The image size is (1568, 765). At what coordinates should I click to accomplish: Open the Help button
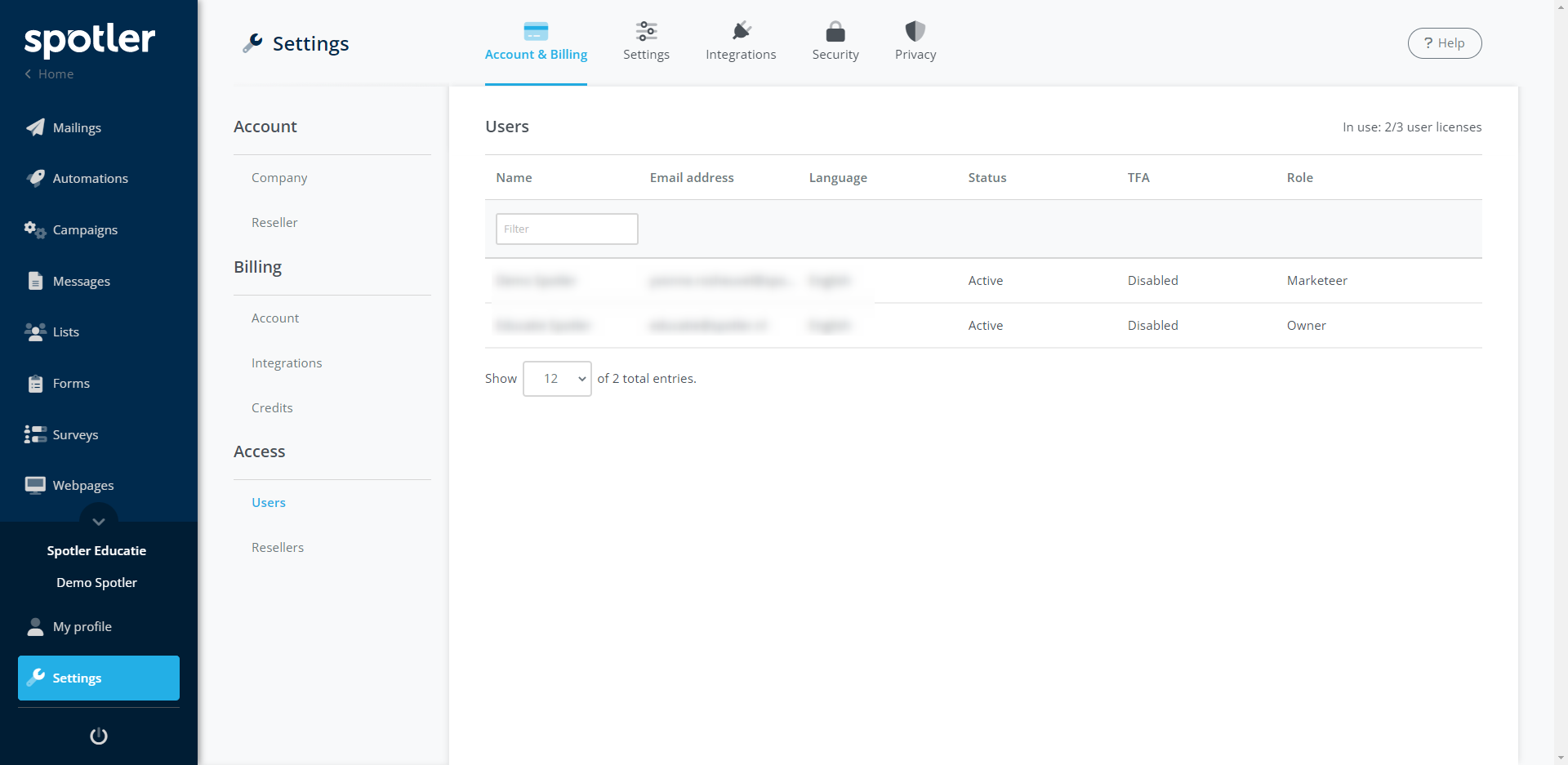1445,43
